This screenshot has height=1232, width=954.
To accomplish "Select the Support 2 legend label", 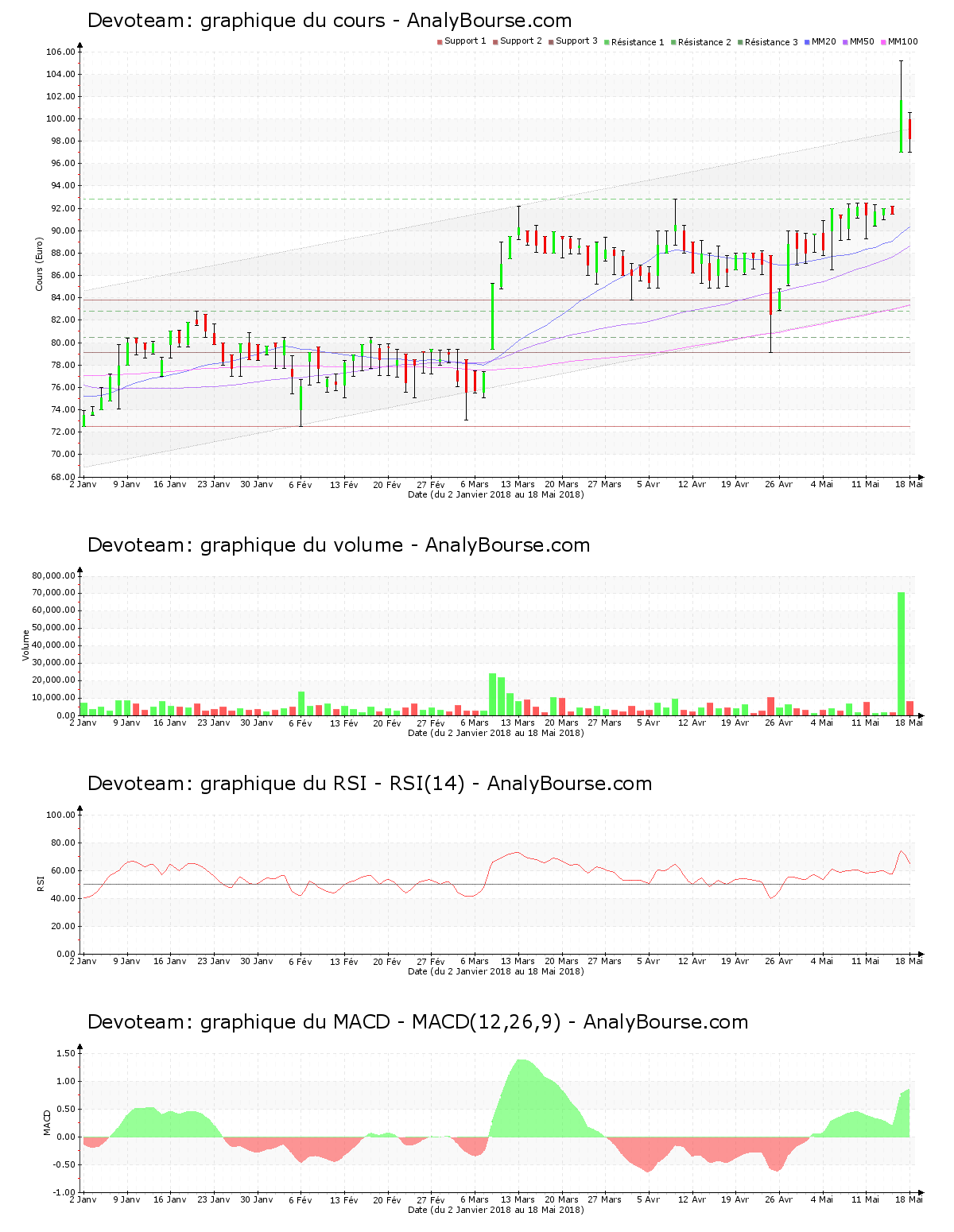I will tap(521, 41).
